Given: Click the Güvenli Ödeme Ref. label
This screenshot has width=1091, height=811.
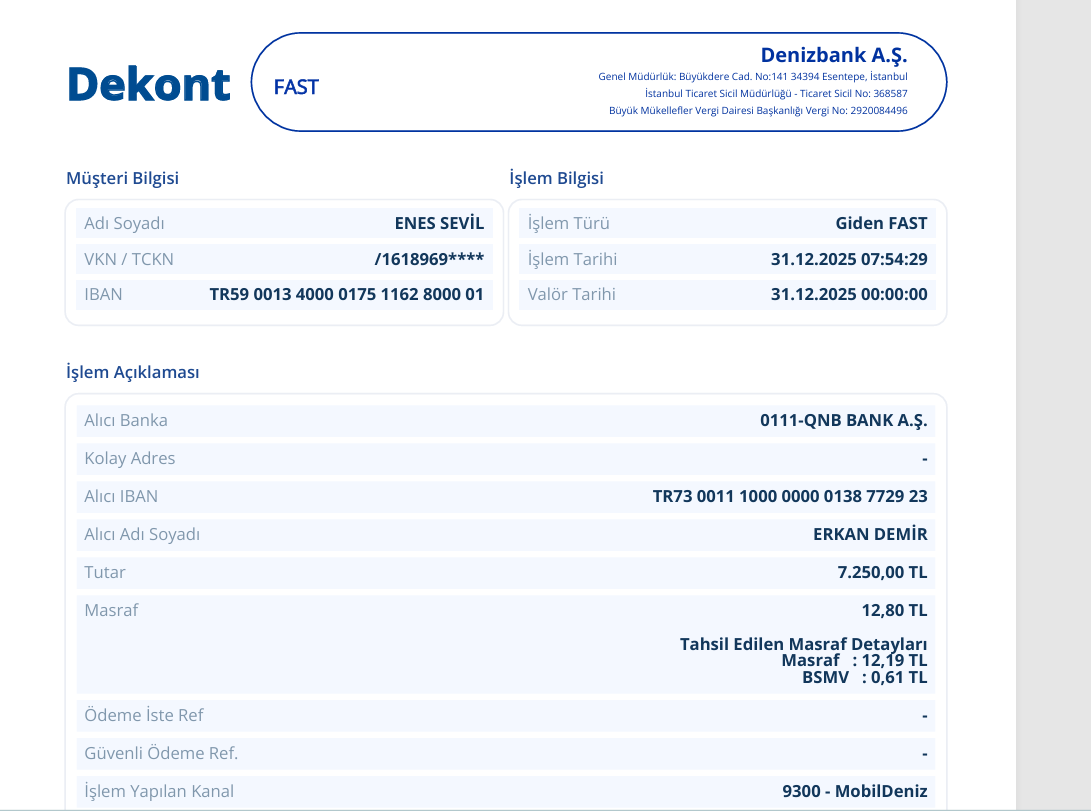Looking at the screenshot, I should click(161, 753).
